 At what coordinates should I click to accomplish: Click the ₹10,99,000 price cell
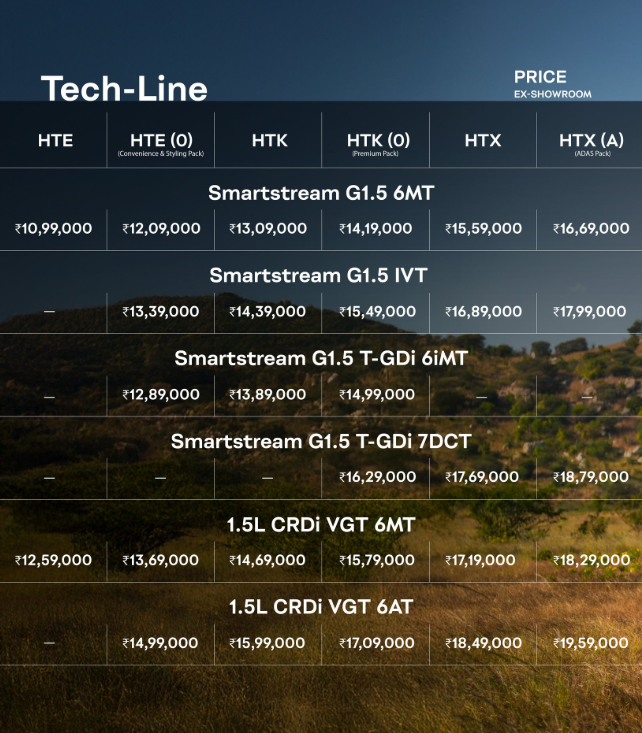[54, 229]
